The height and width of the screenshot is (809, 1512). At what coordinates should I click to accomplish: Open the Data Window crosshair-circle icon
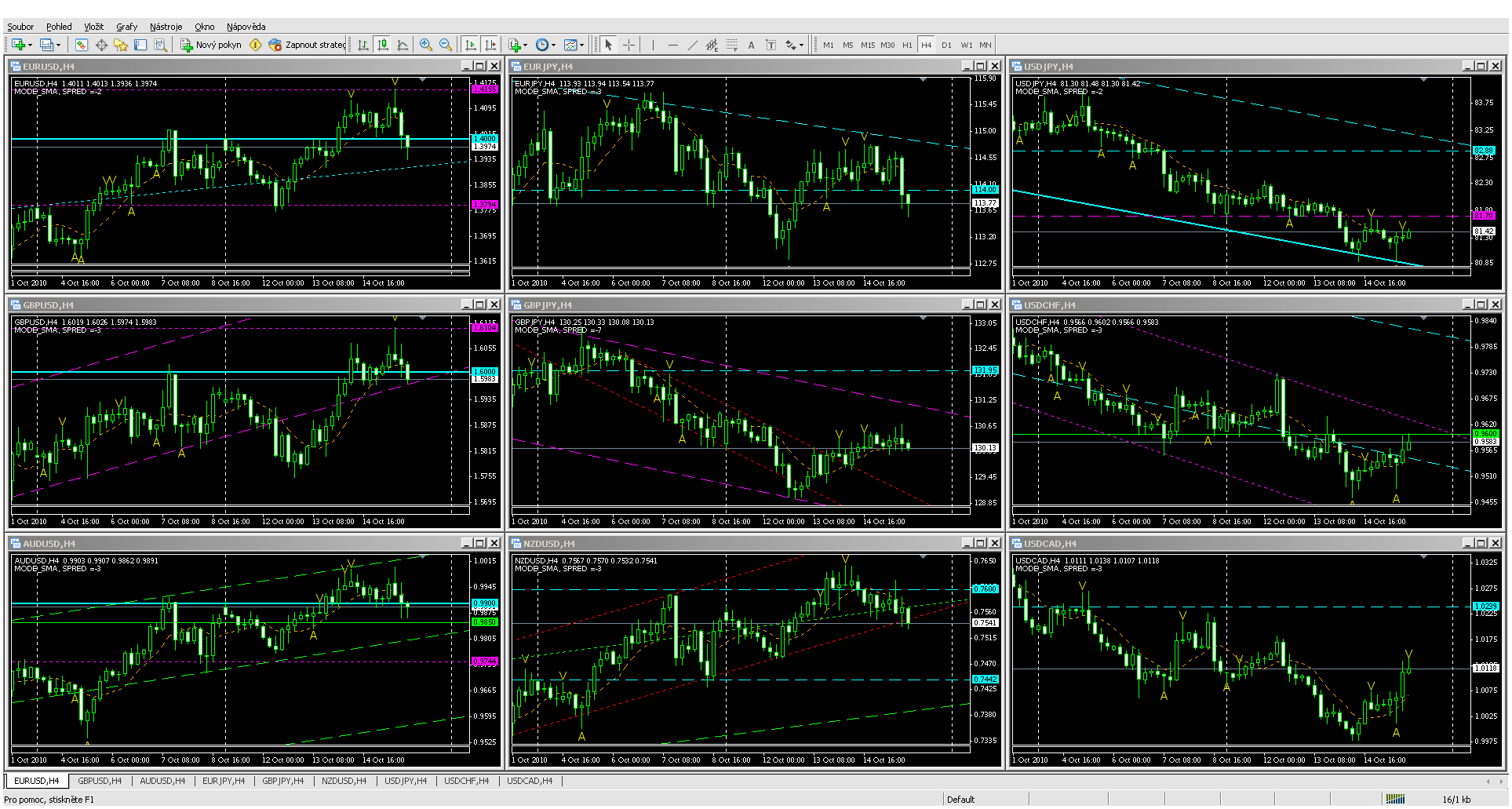coord(101,45)
